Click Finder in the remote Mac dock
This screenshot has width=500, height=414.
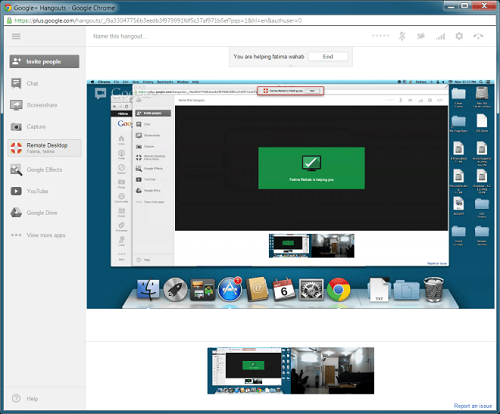tap(148, 289)
